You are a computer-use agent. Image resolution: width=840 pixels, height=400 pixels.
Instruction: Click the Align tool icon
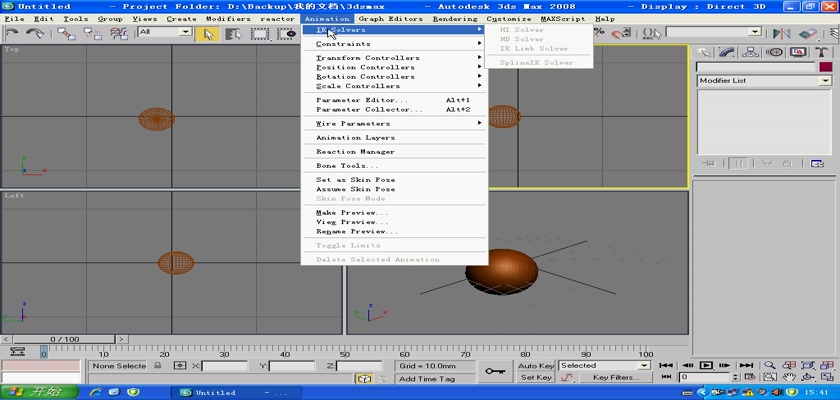(807, 33)
